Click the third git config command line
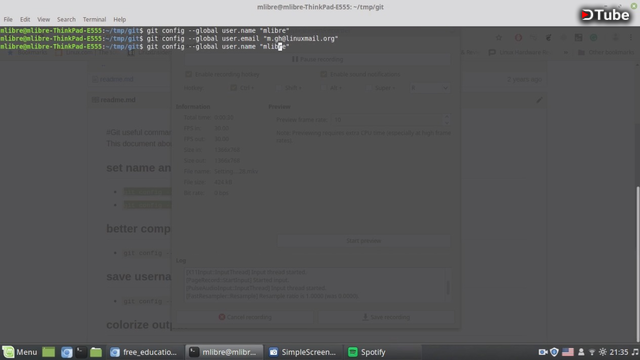 (x=144, y=47)
